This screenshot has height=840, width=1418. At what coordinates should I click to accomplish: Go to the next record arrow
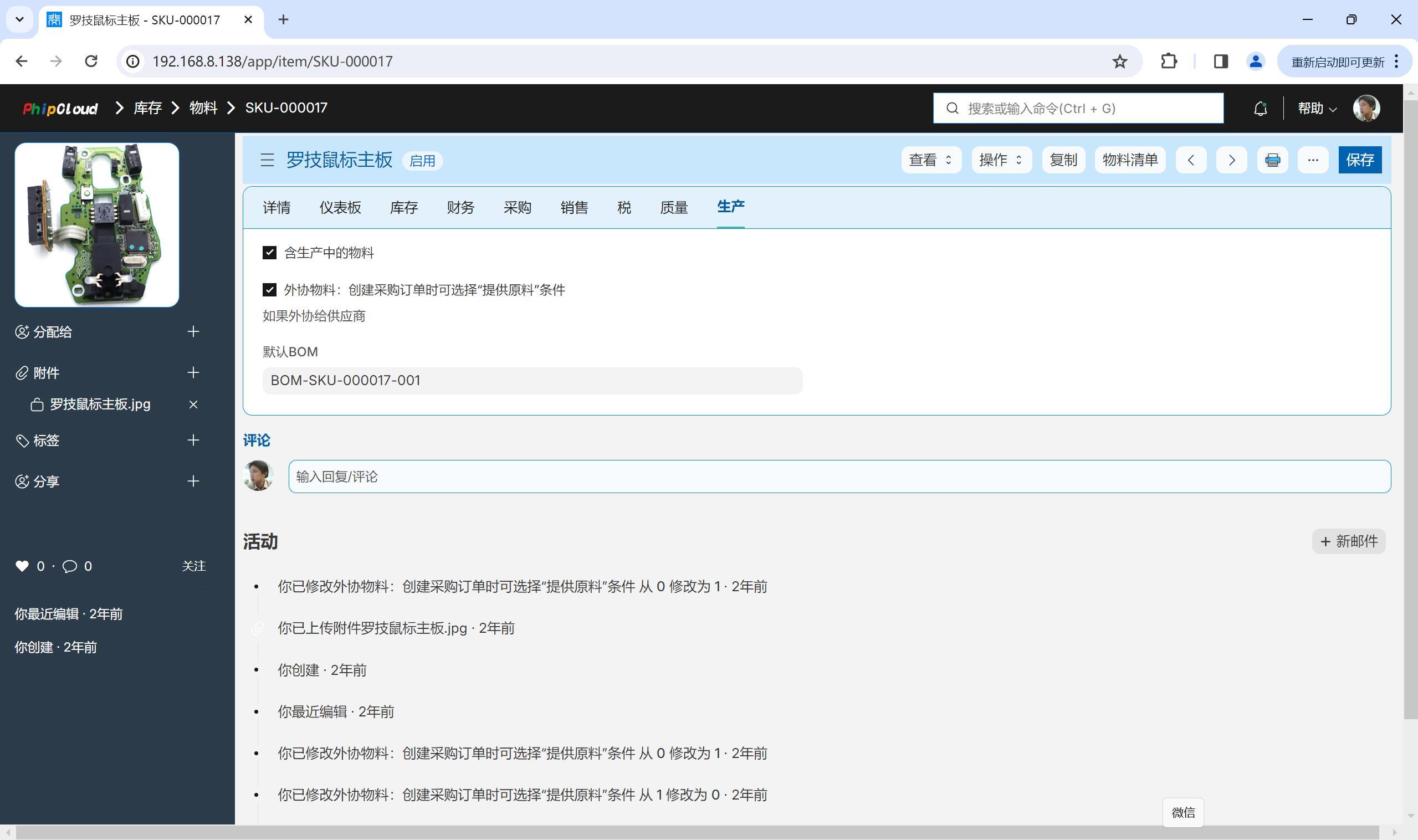pos(1231,160)
